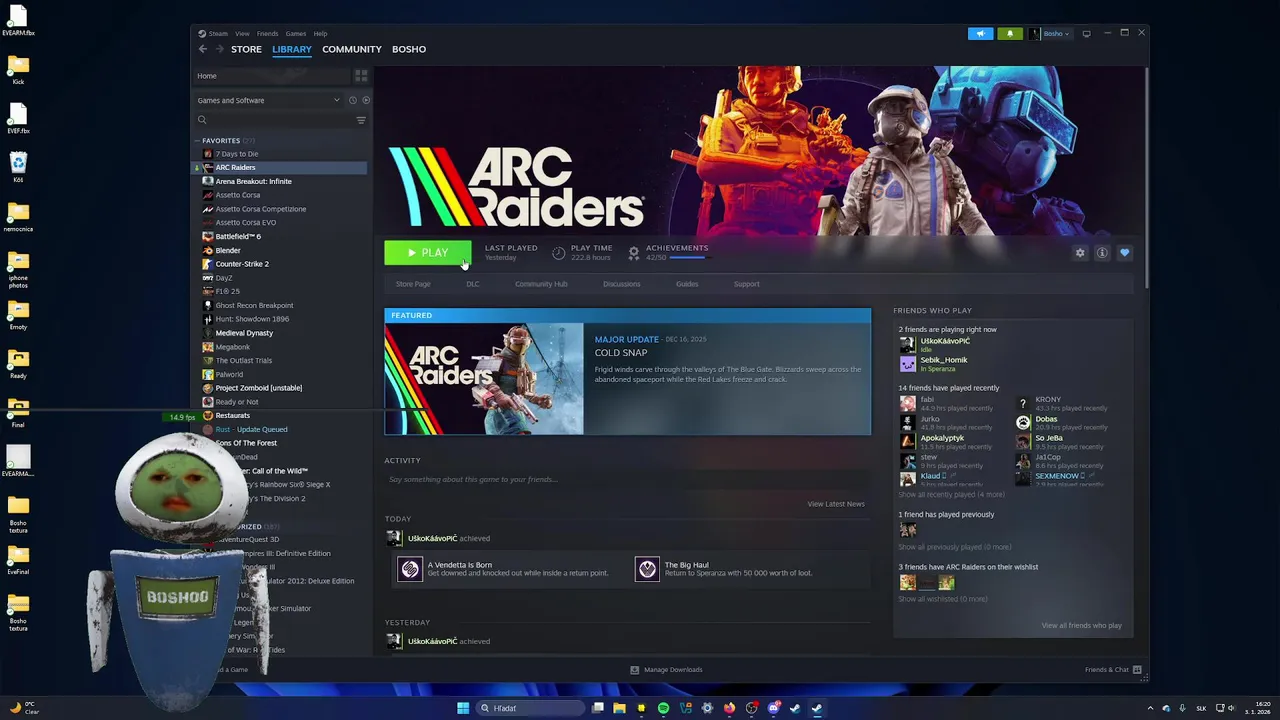Expand show all recently played friends
This screenshot has height=720, width=1280.
(x=951, y=494)
